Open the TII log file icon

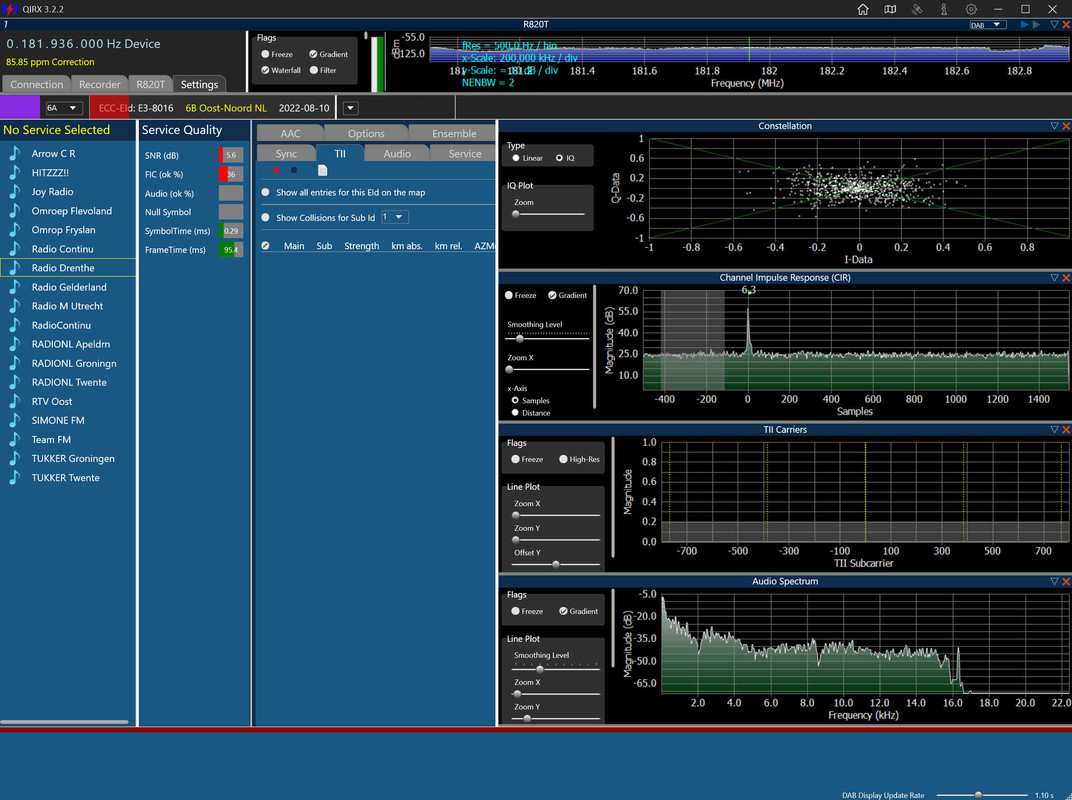323,170
